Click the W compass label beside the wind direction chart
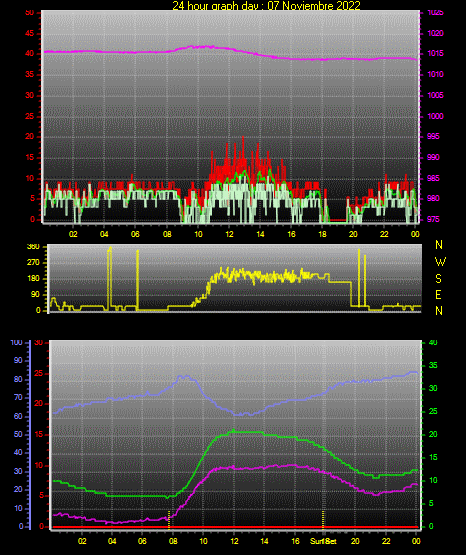This screenshot has width=466, height=555. pos(440,262)
